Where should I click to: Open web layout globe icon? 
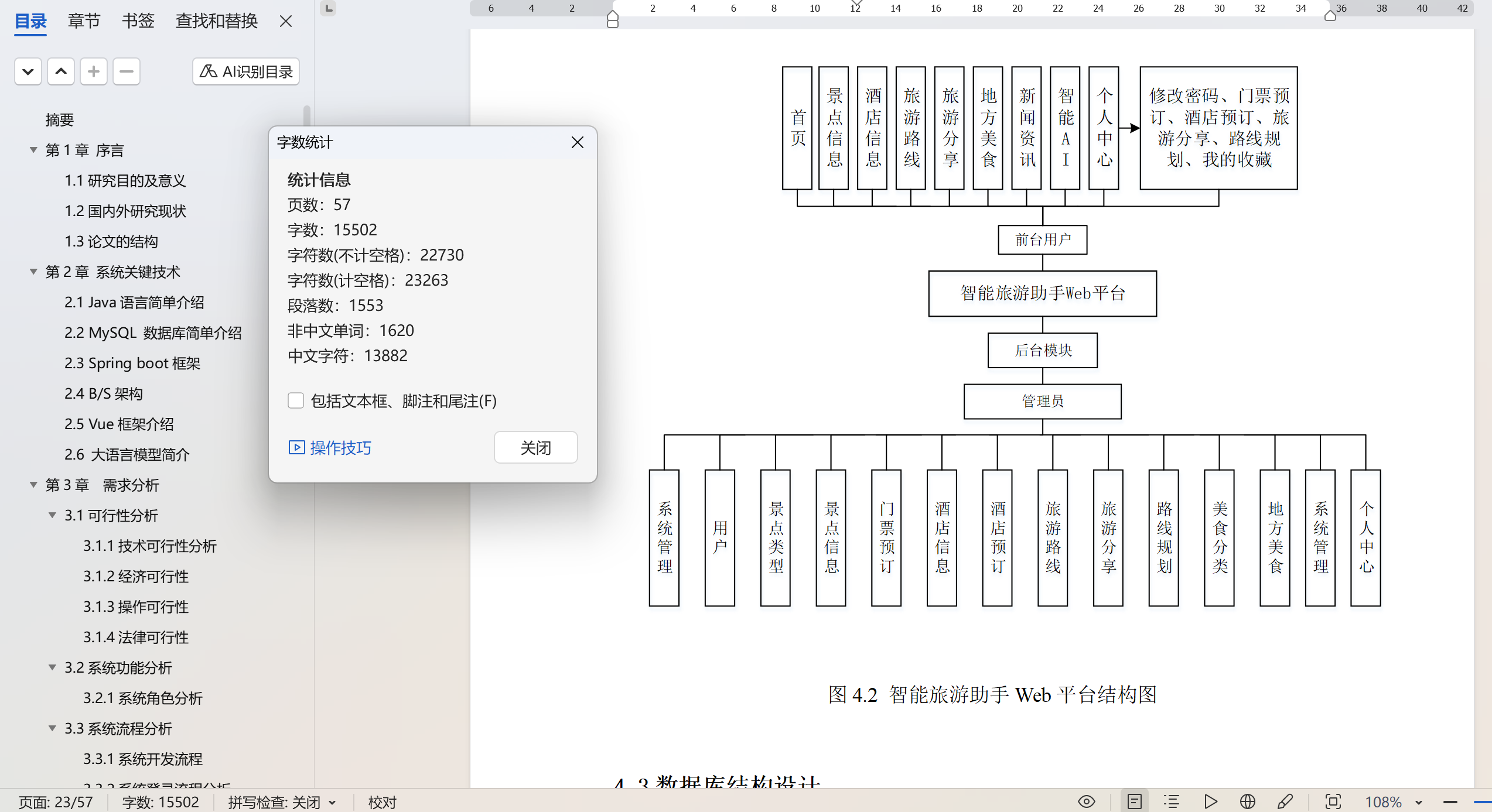coord(1248,801)
